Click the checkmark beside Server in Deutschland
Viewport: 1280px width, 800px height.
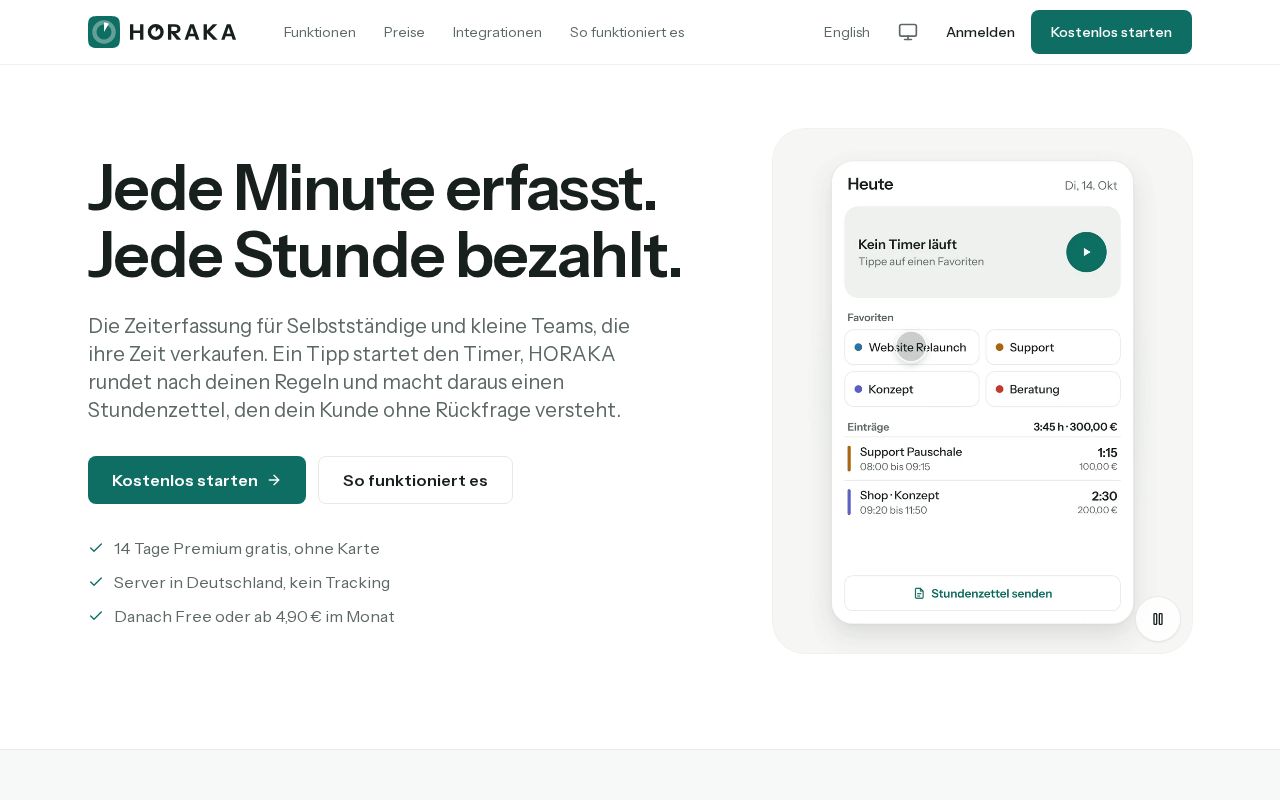pos(96,582)
